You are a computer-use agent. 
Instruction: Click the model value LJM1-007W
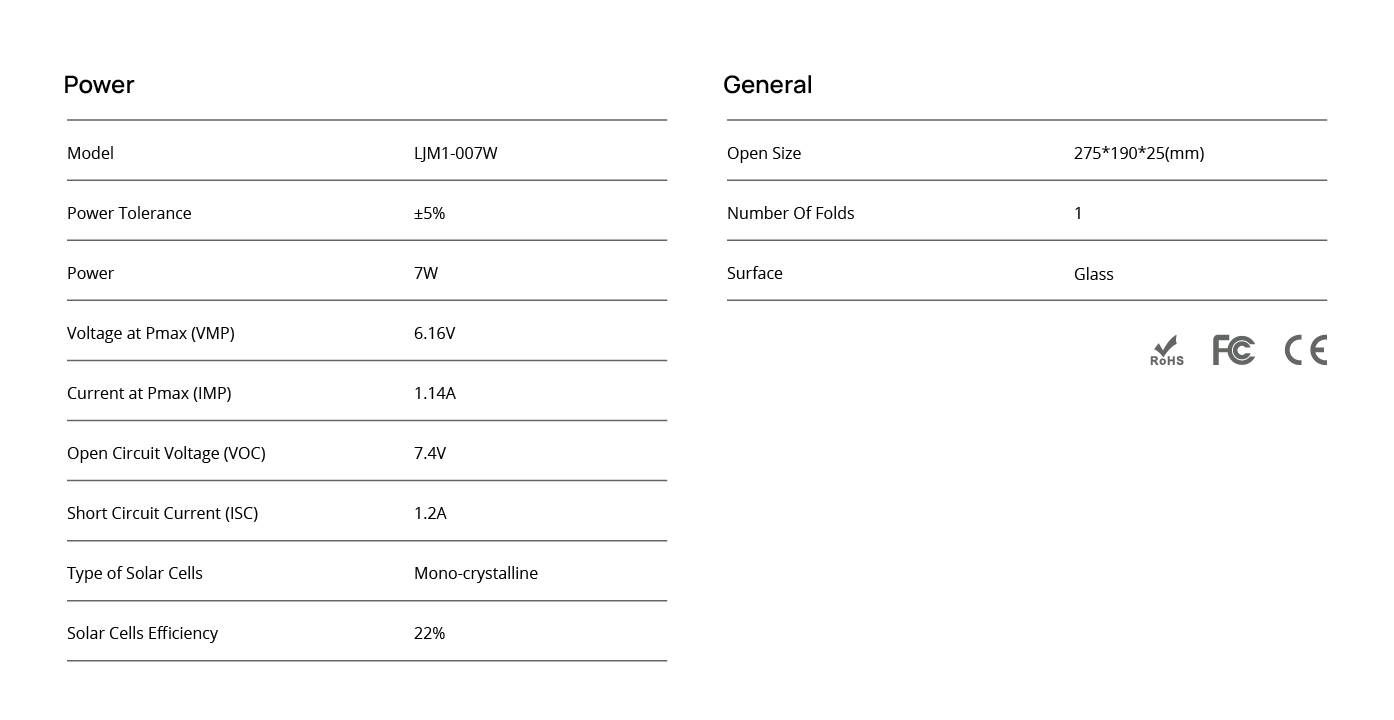pyautogui.click(x=456, y=153)
